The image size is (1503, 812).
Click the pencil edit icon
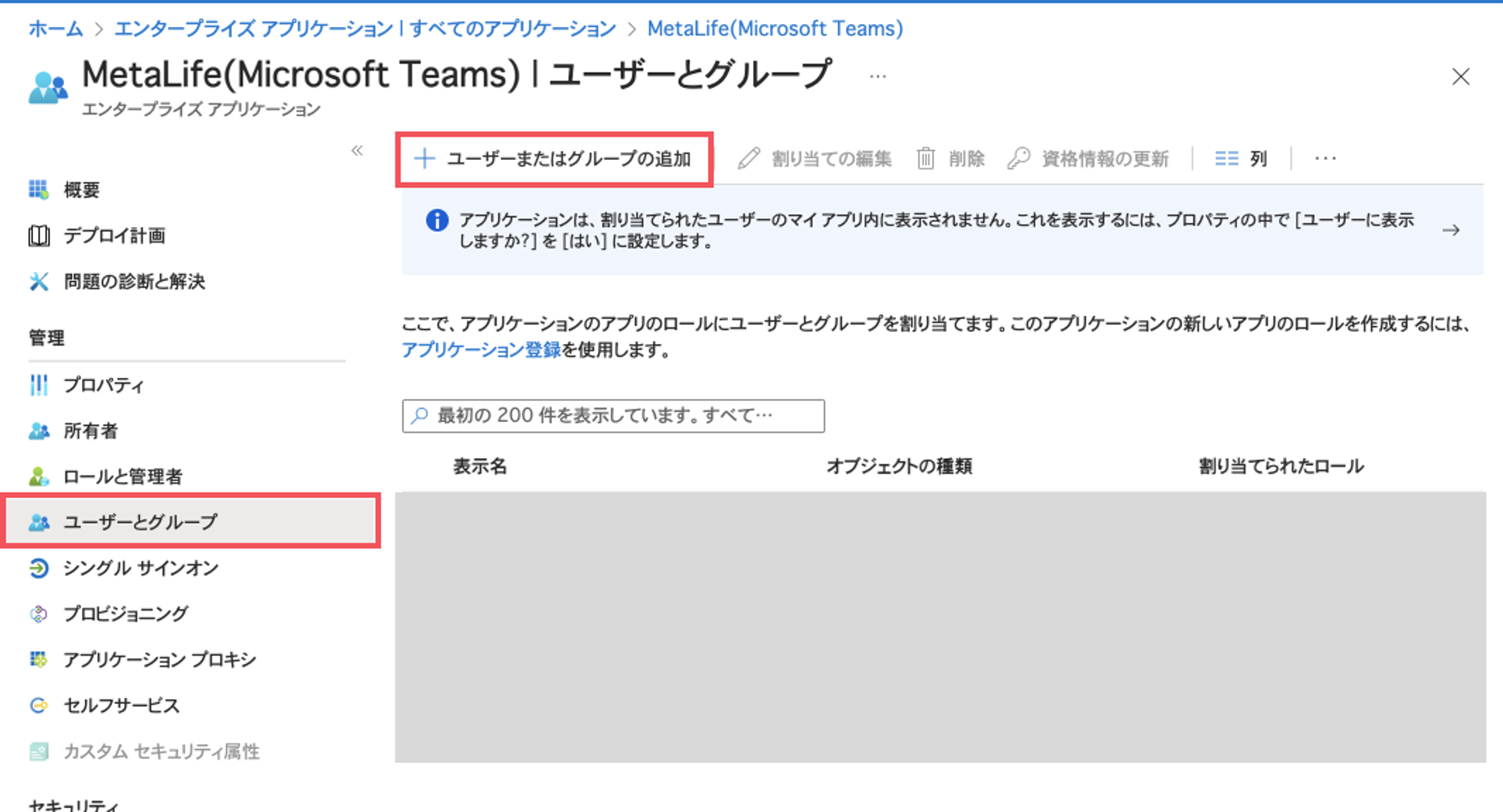click(748, 158)
